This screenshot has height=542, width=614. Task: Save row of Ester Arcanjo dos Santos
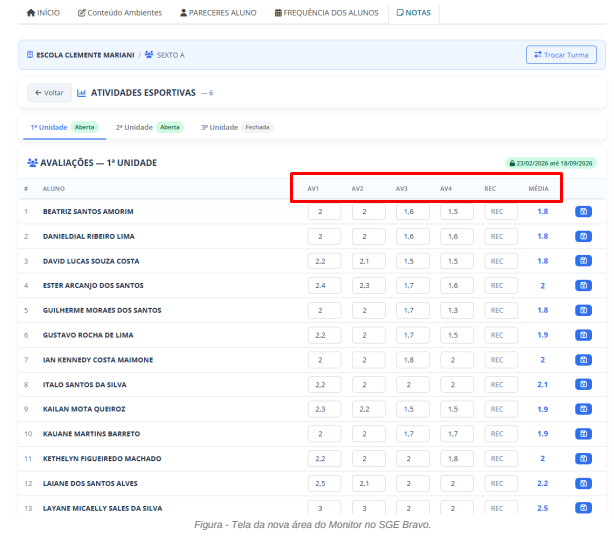[x=583, y=285]
